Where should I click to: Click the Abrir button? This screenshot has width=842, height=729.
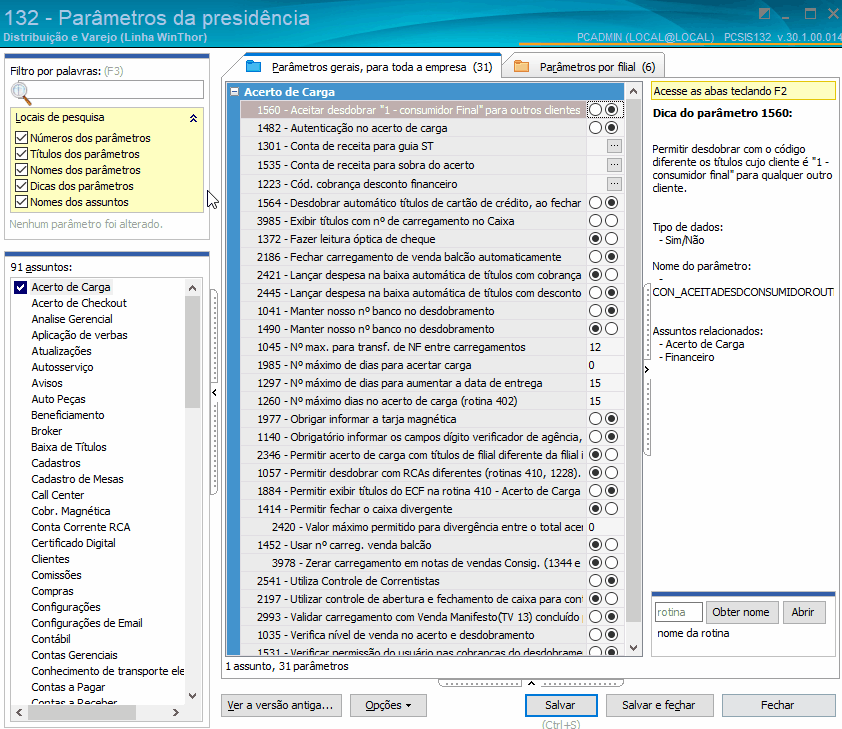coord(803,613)
